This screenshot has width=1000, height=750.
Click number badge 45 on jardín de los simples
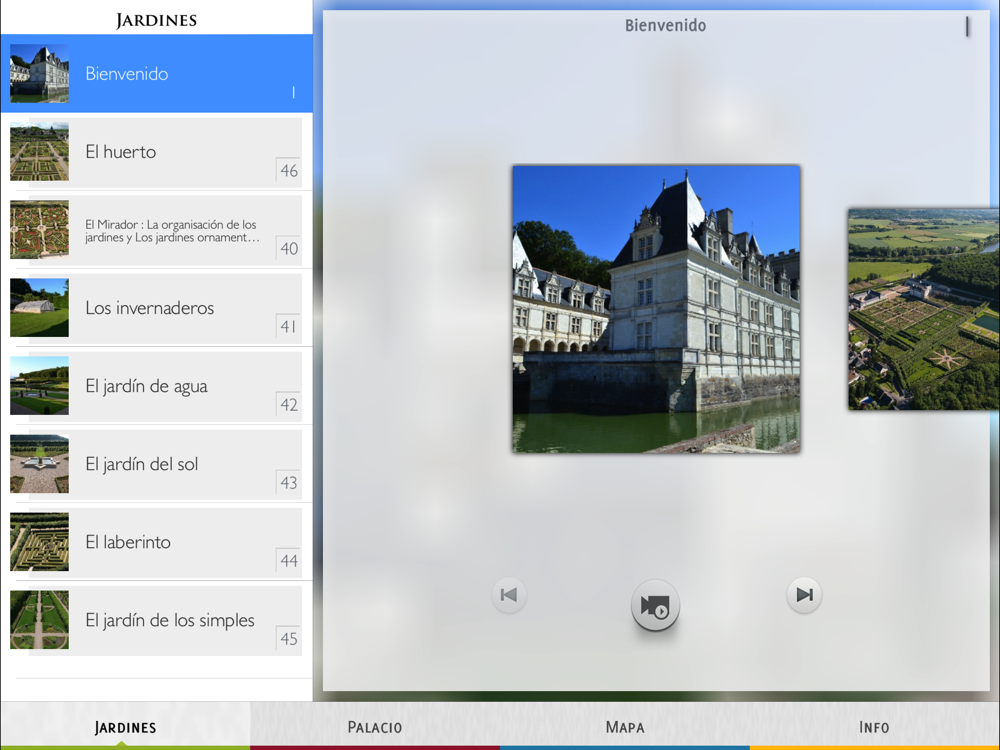coord(289,638)
